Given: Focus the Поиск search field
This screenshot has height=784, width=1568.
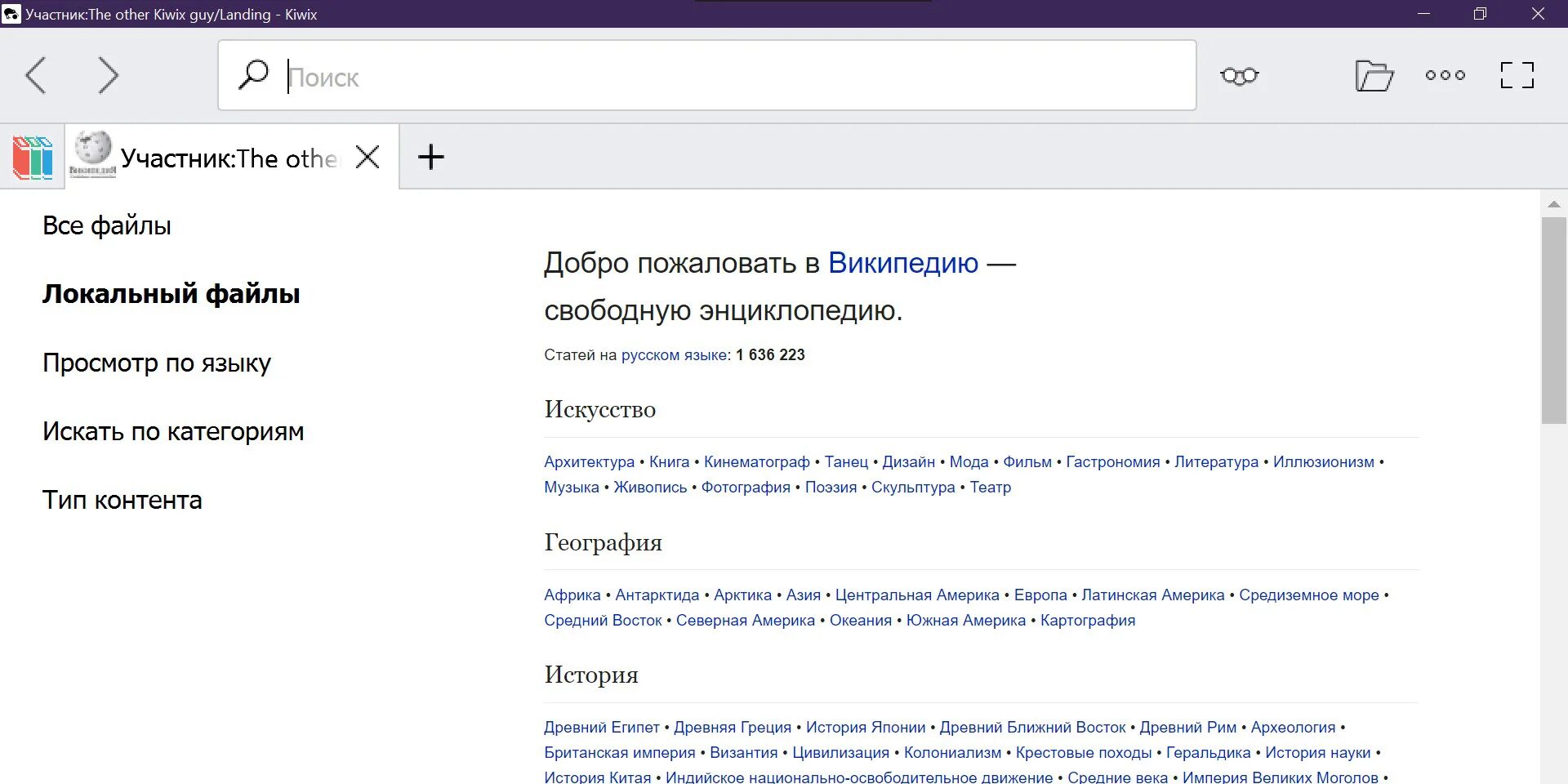Looking at the screenshot, I should [707, 75].
